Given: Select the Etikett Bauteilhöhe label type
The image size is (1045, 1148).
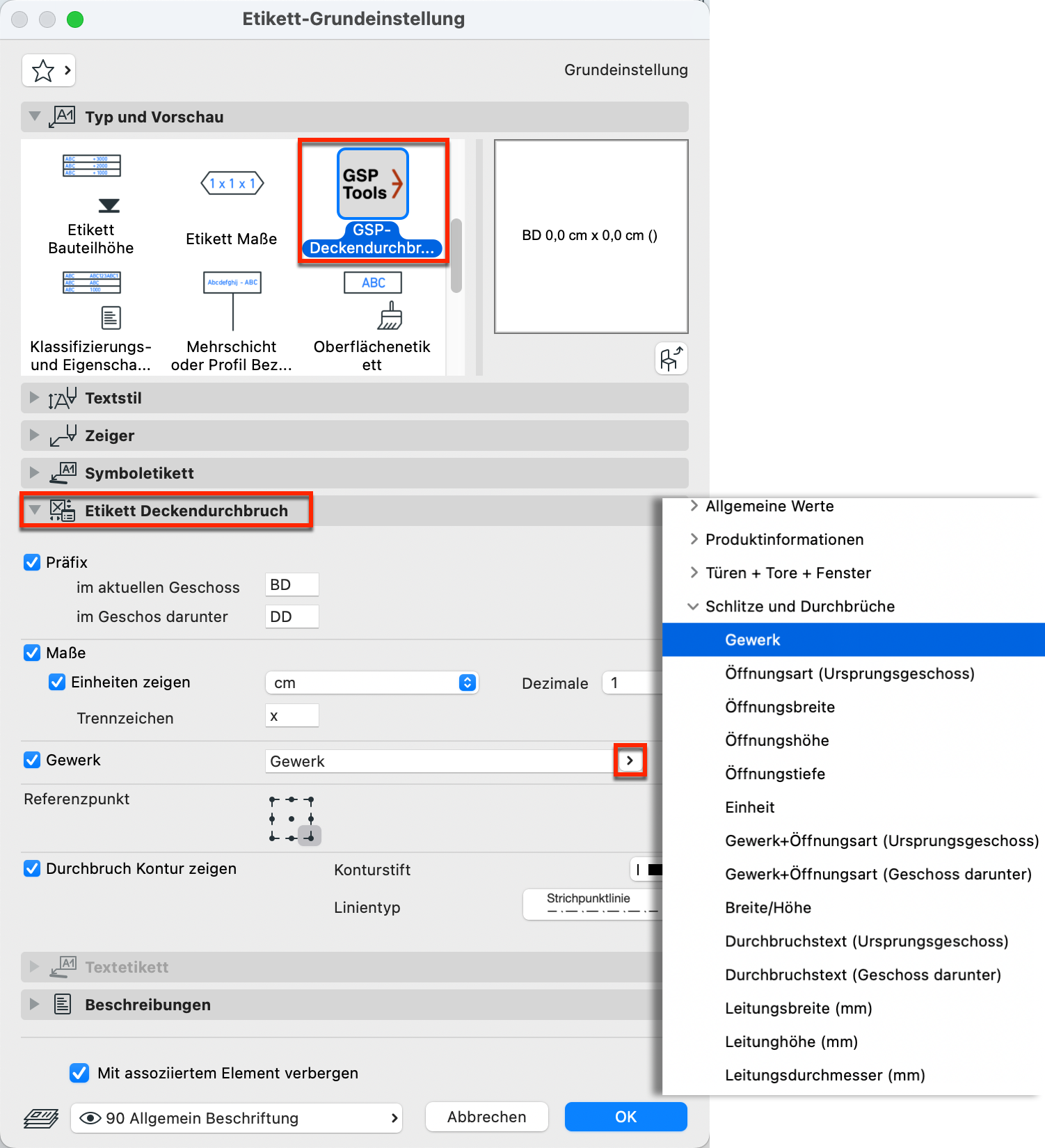Looking at the screenshot, I should tap(91, 202).
